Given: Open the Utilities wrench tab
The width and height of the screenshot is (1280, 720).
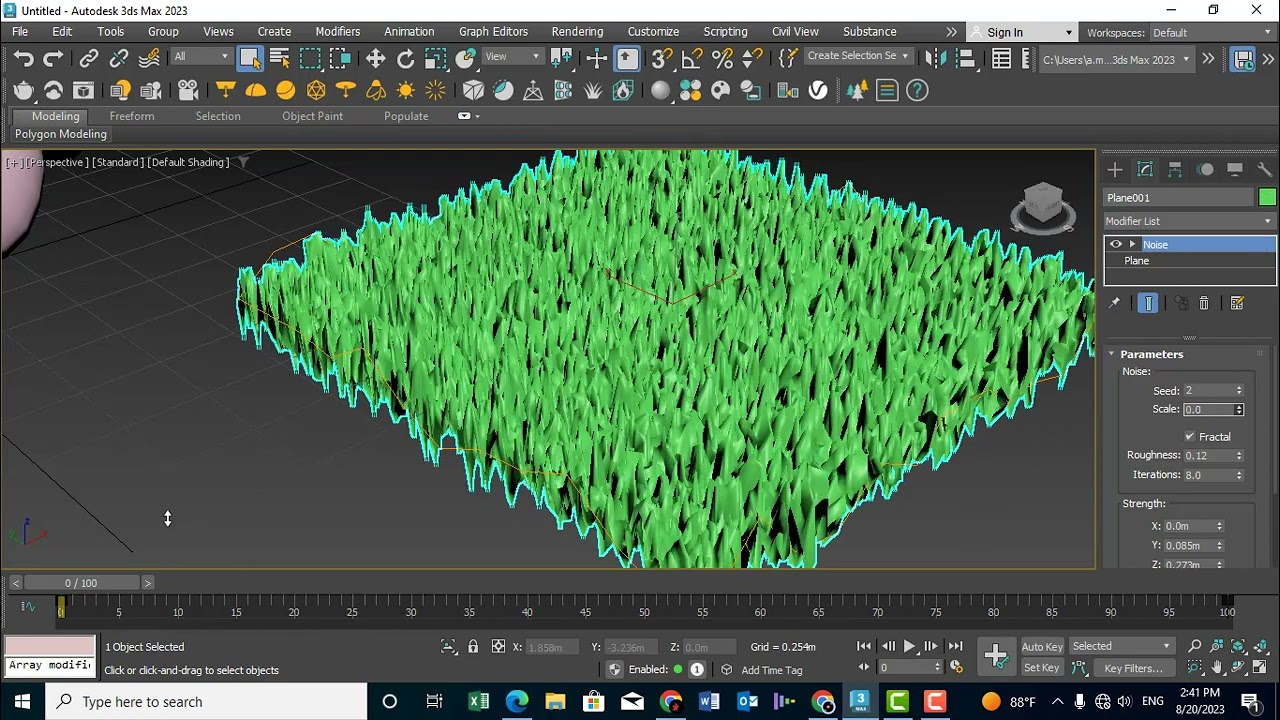Looking at the screenshot, I should (x=1265, y=170).
